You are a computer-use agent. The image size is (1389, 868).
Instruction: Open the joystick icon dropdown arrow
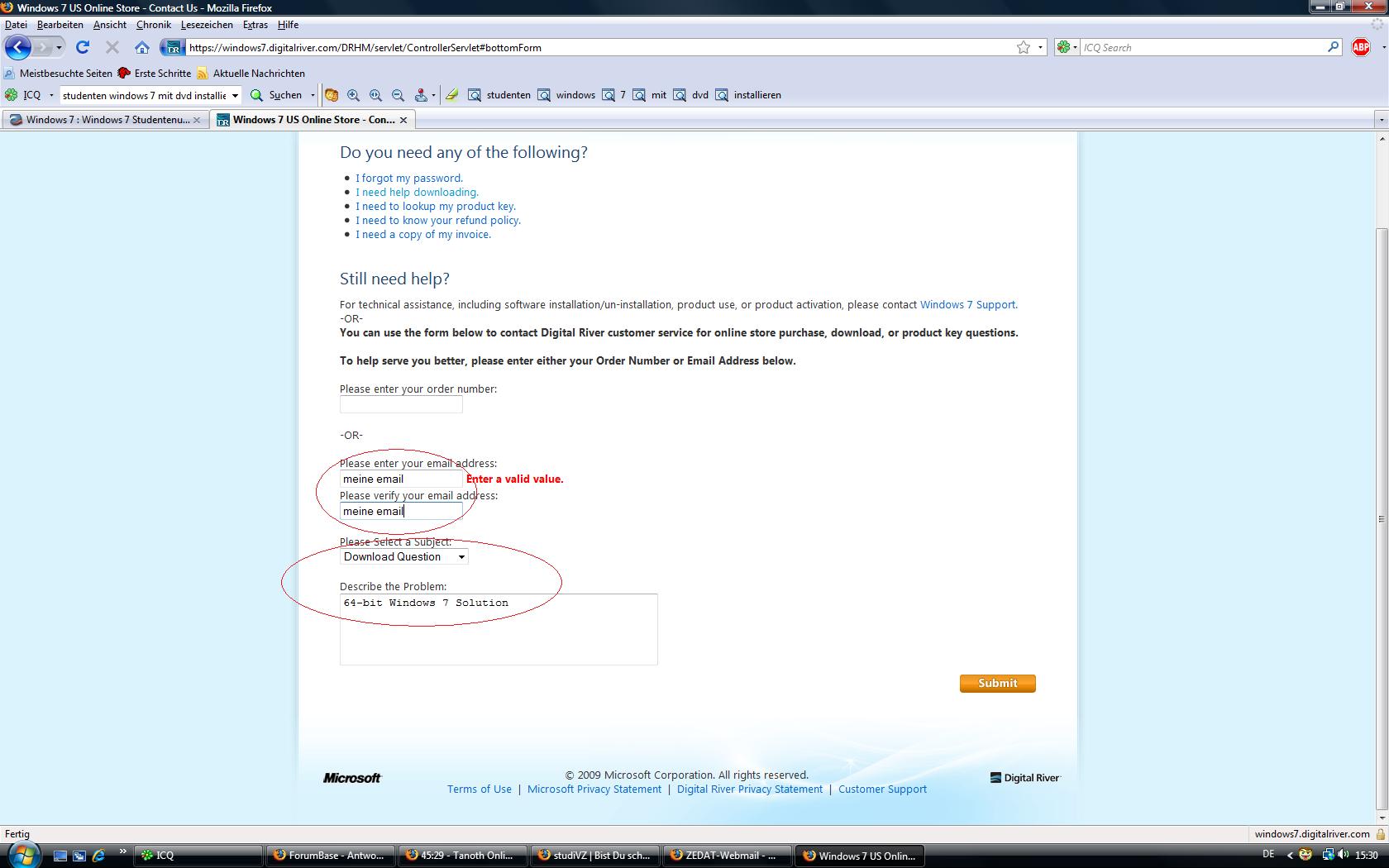click(x=433, y=95)
